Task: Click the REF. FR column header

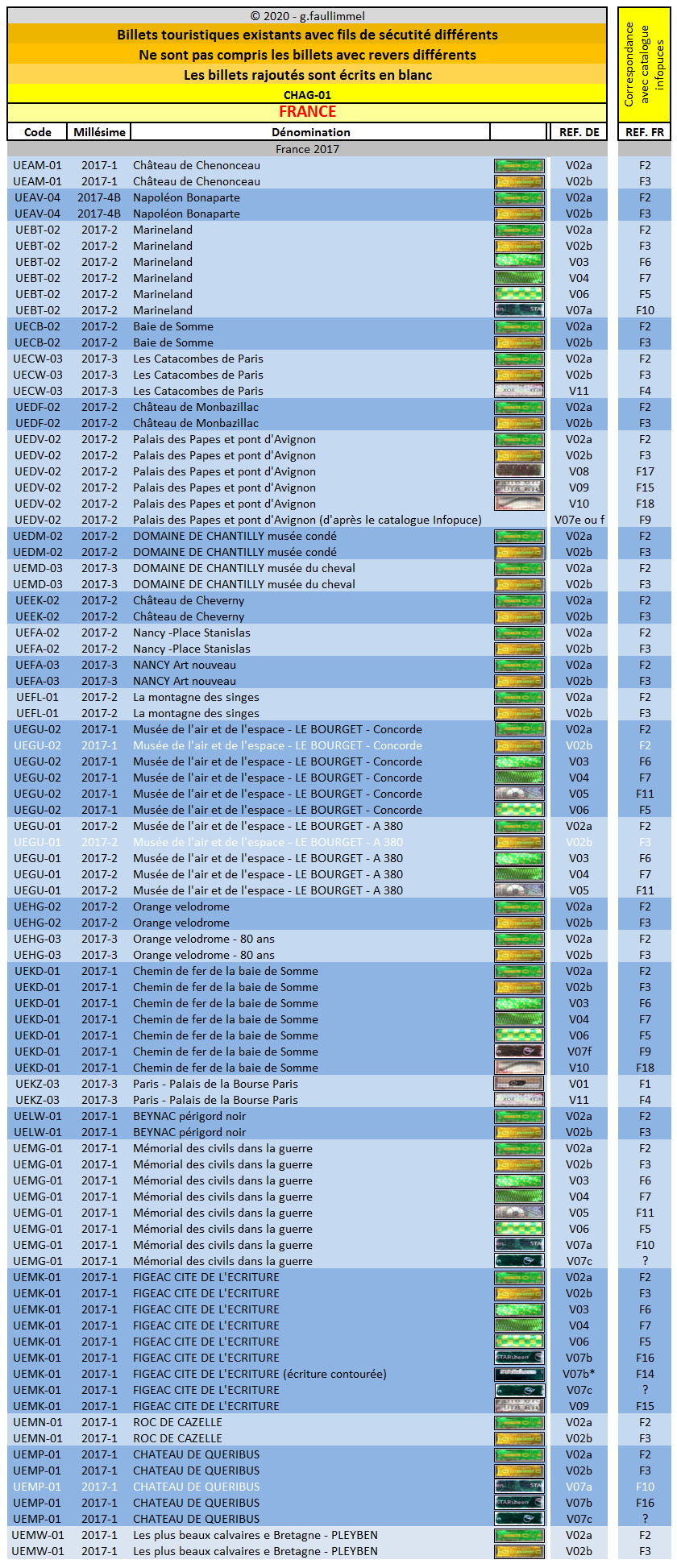Action: pos(645,132)
